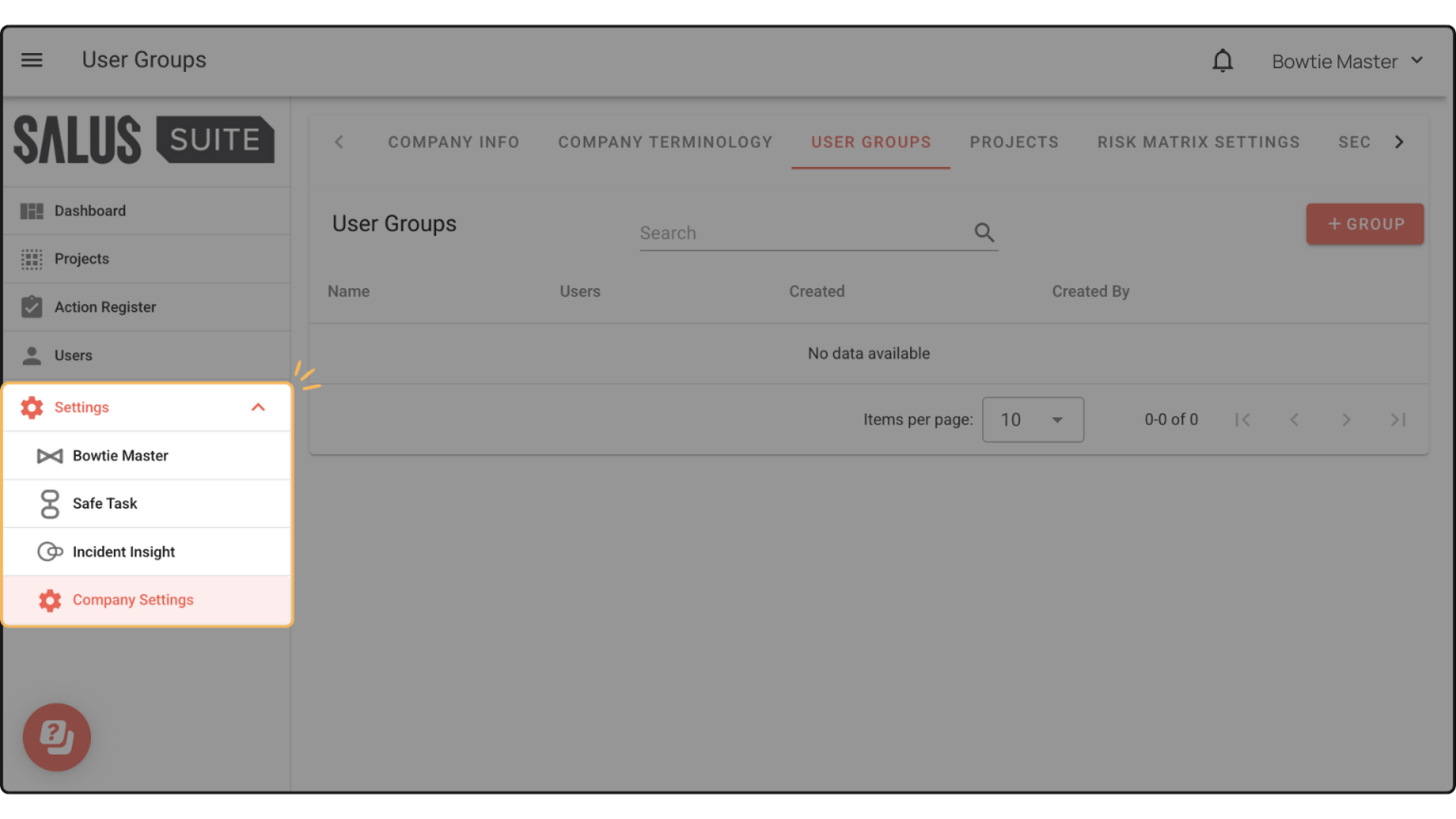Click the next page pagination arrow

pos(1346,419)
